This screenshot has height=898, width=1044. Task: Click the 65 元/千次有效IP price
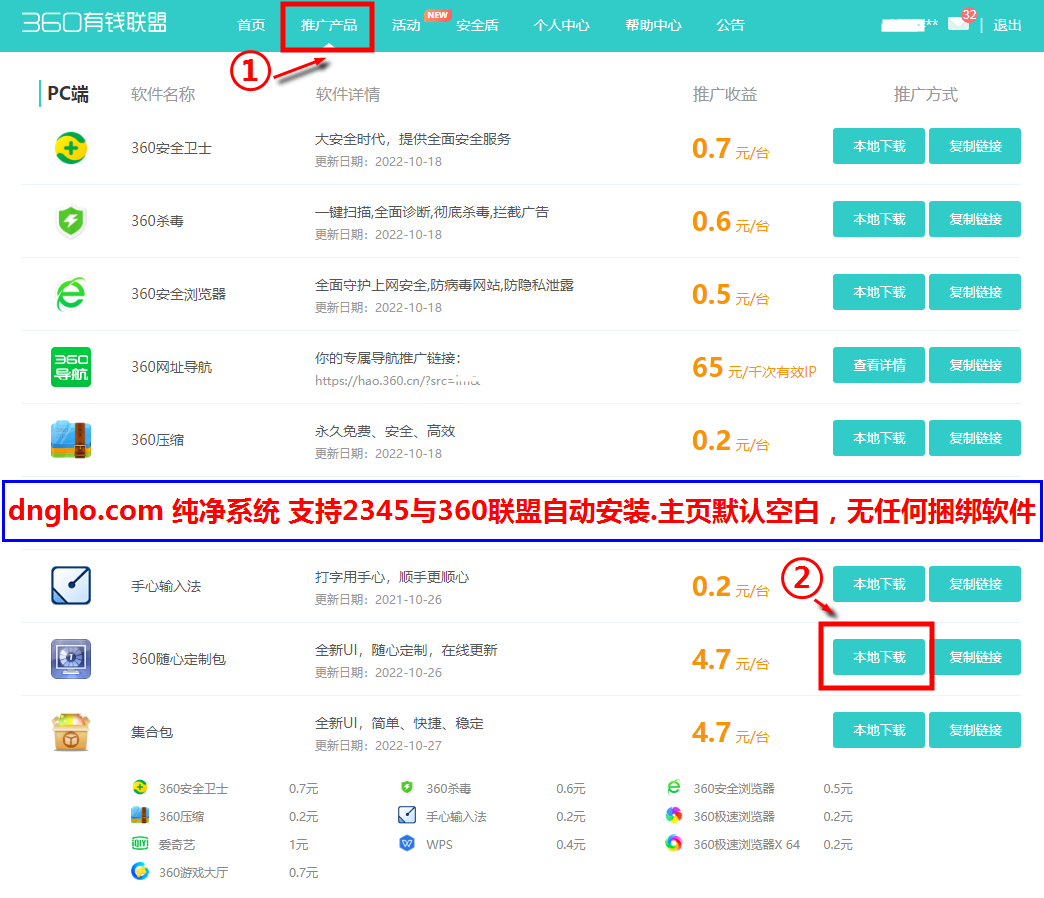pyautogui.click(x=754, y=368)
